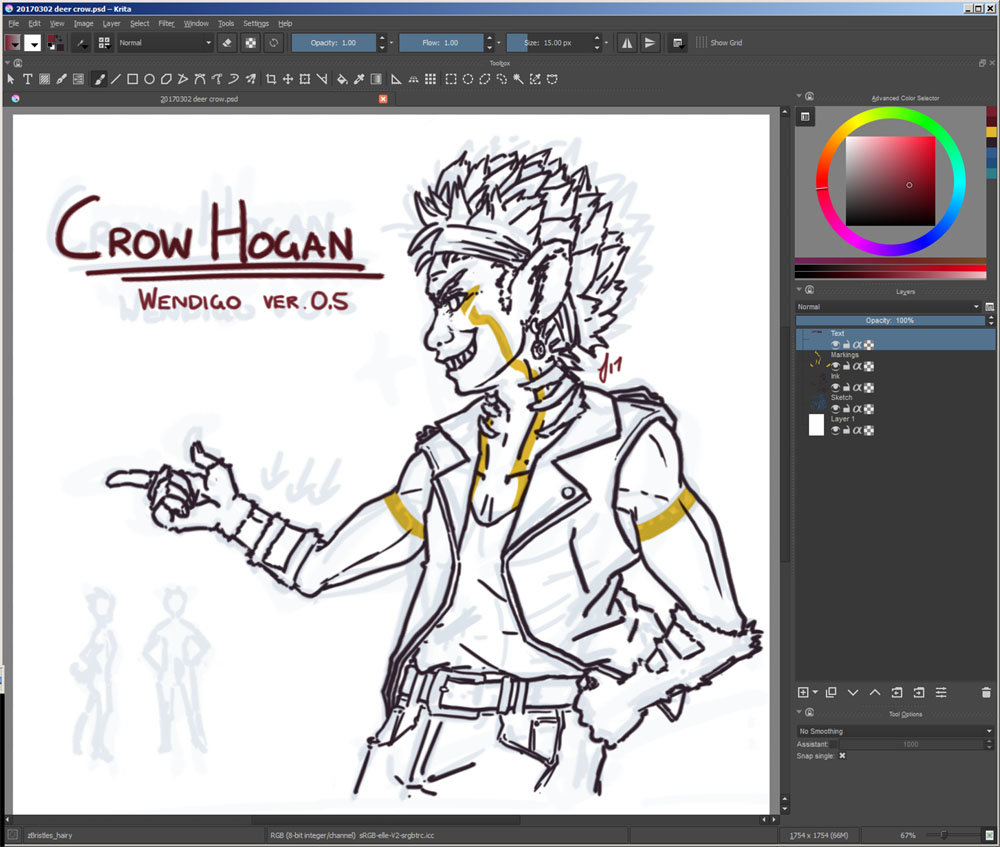Hide the Text layer
Image resolution: width=1000 pixels, height=847 pixels.
(x=835, y=344)
